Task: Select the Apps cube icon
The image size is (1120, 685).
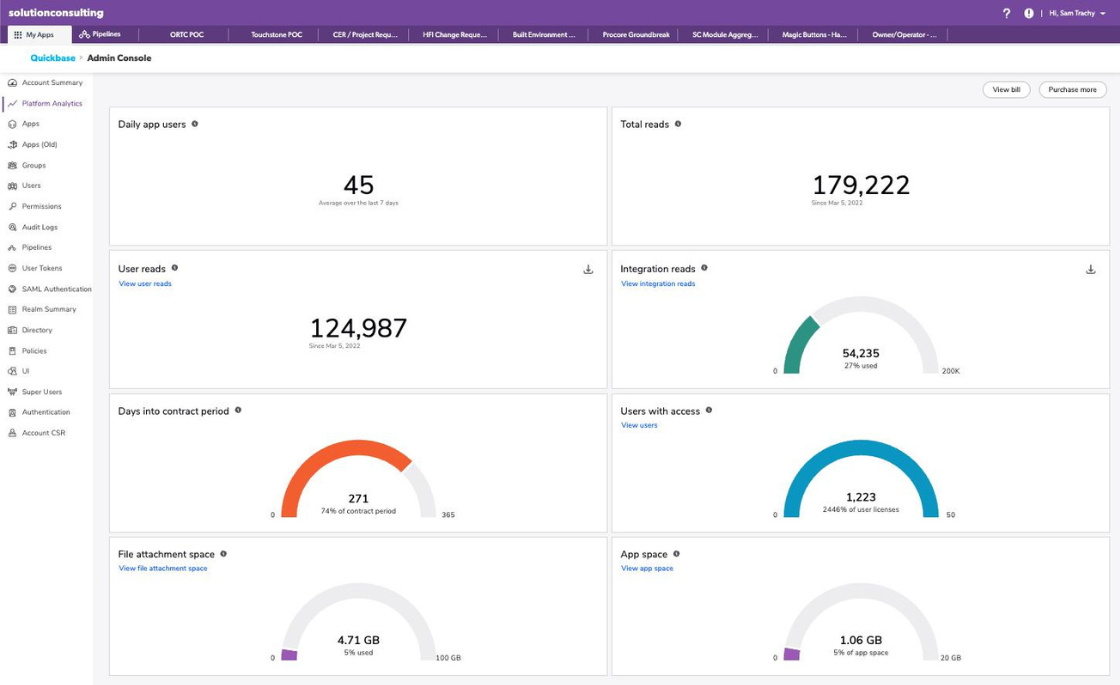Action: [x=12, y=124]
